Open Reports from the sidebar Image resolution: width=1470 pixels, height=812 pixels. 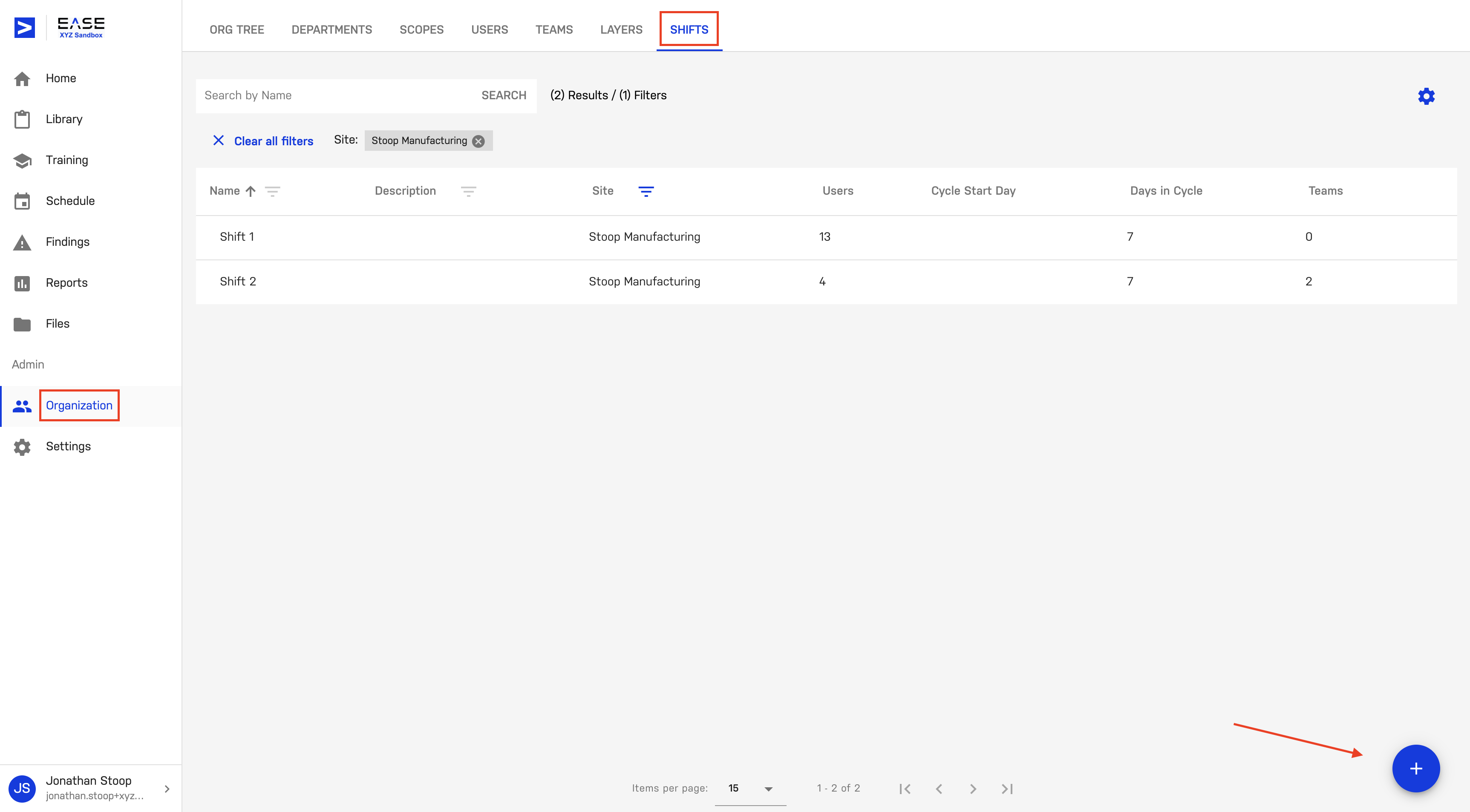point(66,283)
